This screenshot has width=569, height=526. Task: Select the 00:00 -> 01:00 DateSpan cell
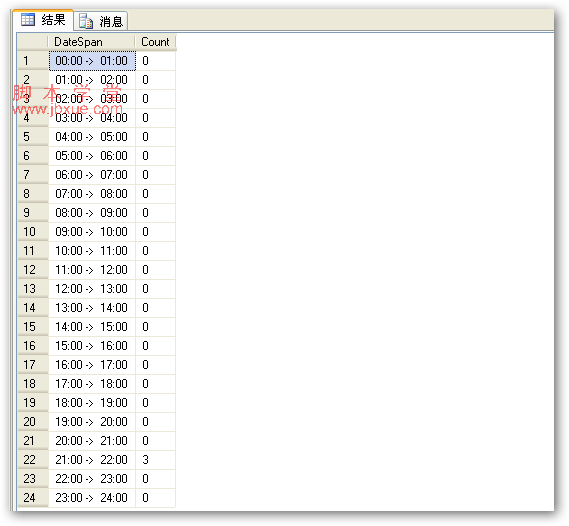92,61
